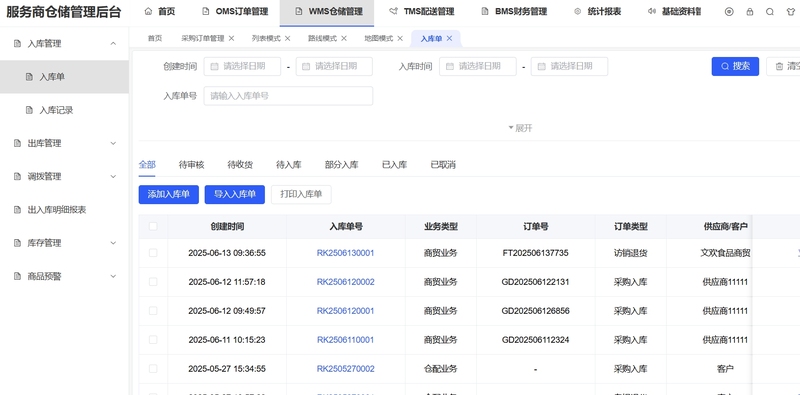
Task: Close the 路线模式 tab
Action: [x=343, y=38]
